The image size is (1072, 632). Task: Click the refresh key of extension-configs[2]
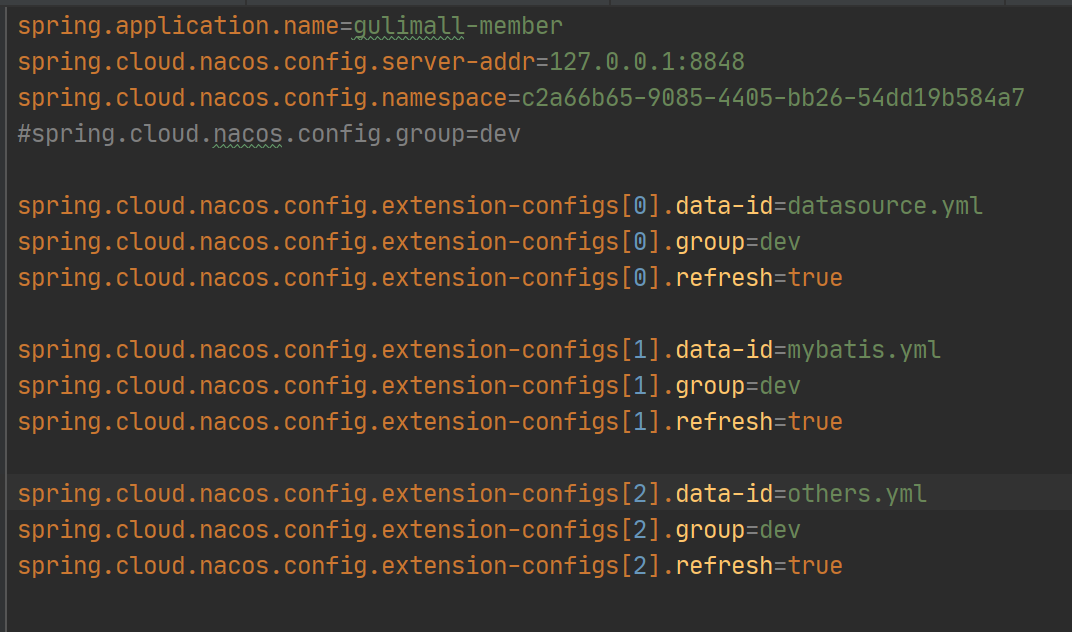[724, 566]
